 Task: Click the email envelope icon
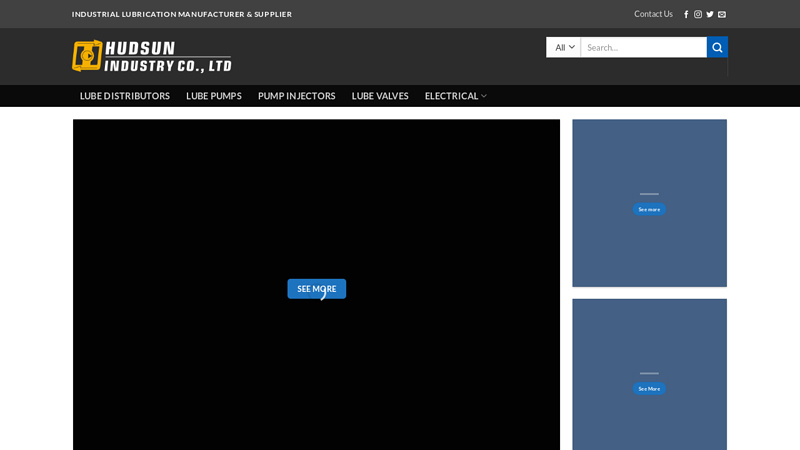click(721, 14)
